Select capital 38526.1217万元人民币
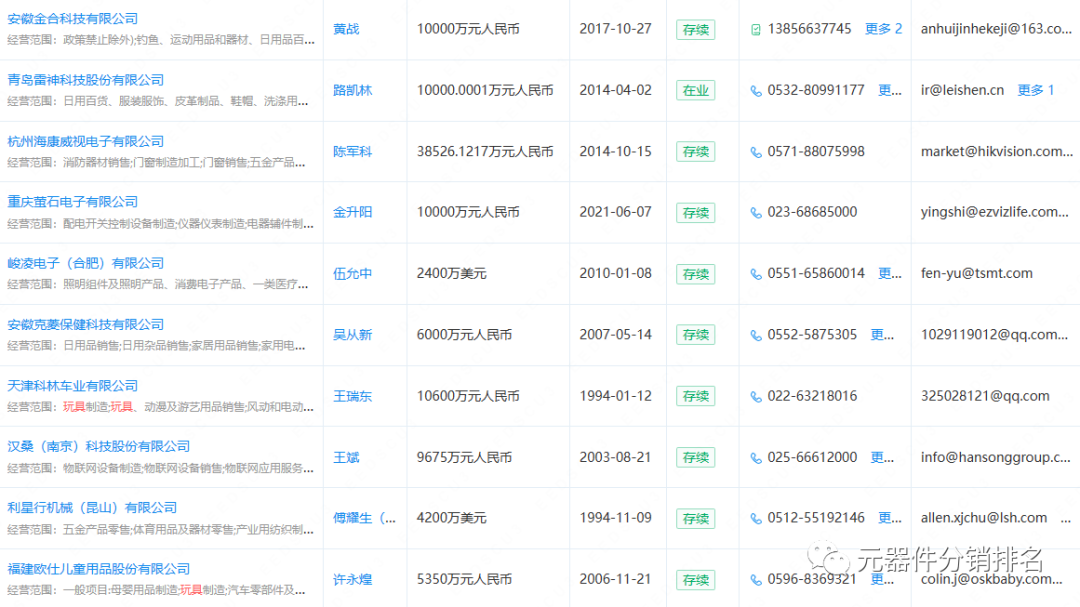1080x607 pixels. (x=485, y=152)
